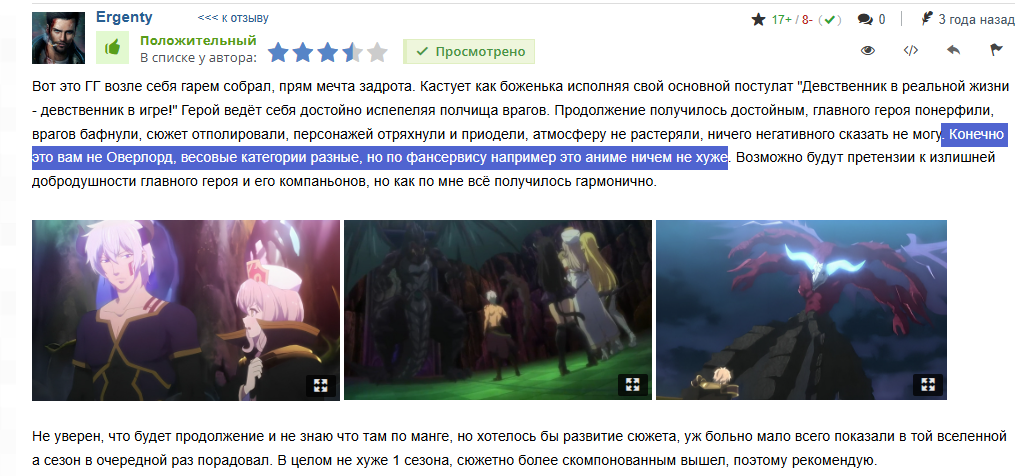Report the review with flag icon
The height and width of the screenshot is (476, 1029).
pos(996,50)
